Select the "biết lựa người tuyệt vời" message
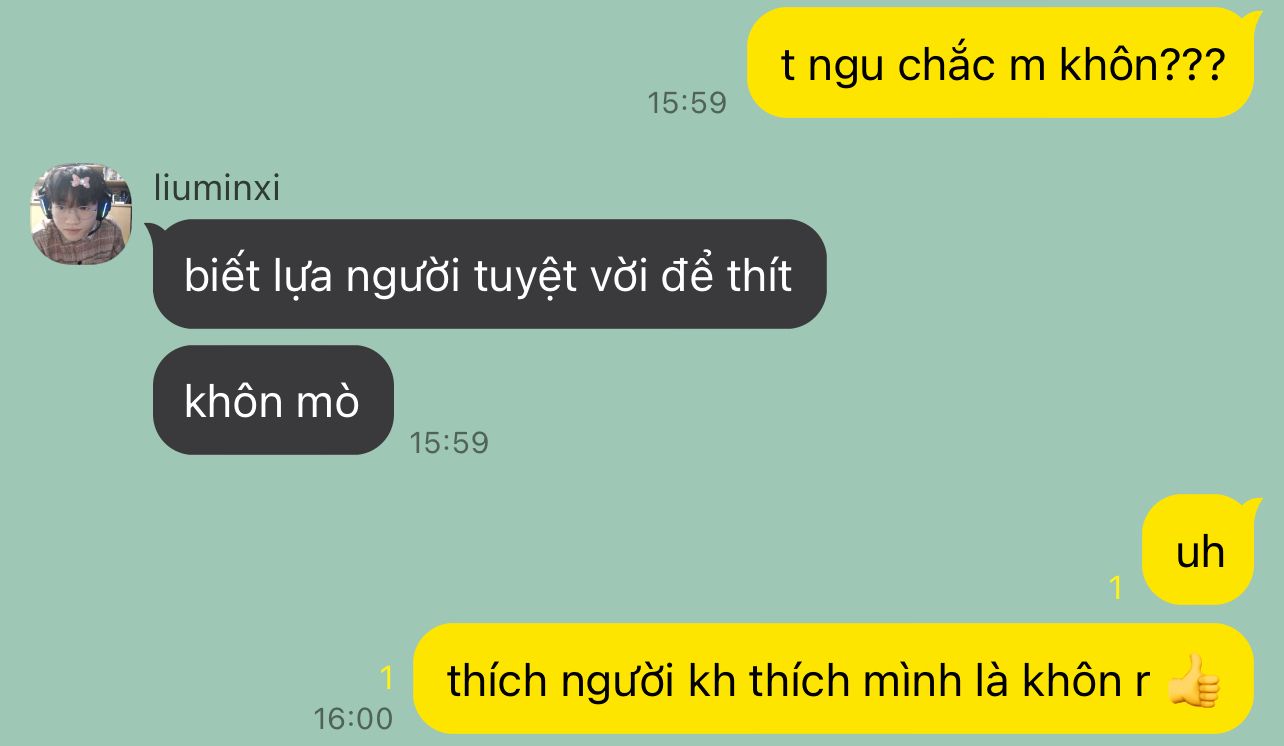Viewport: 1284px width, 746px height. pos(489,274)
